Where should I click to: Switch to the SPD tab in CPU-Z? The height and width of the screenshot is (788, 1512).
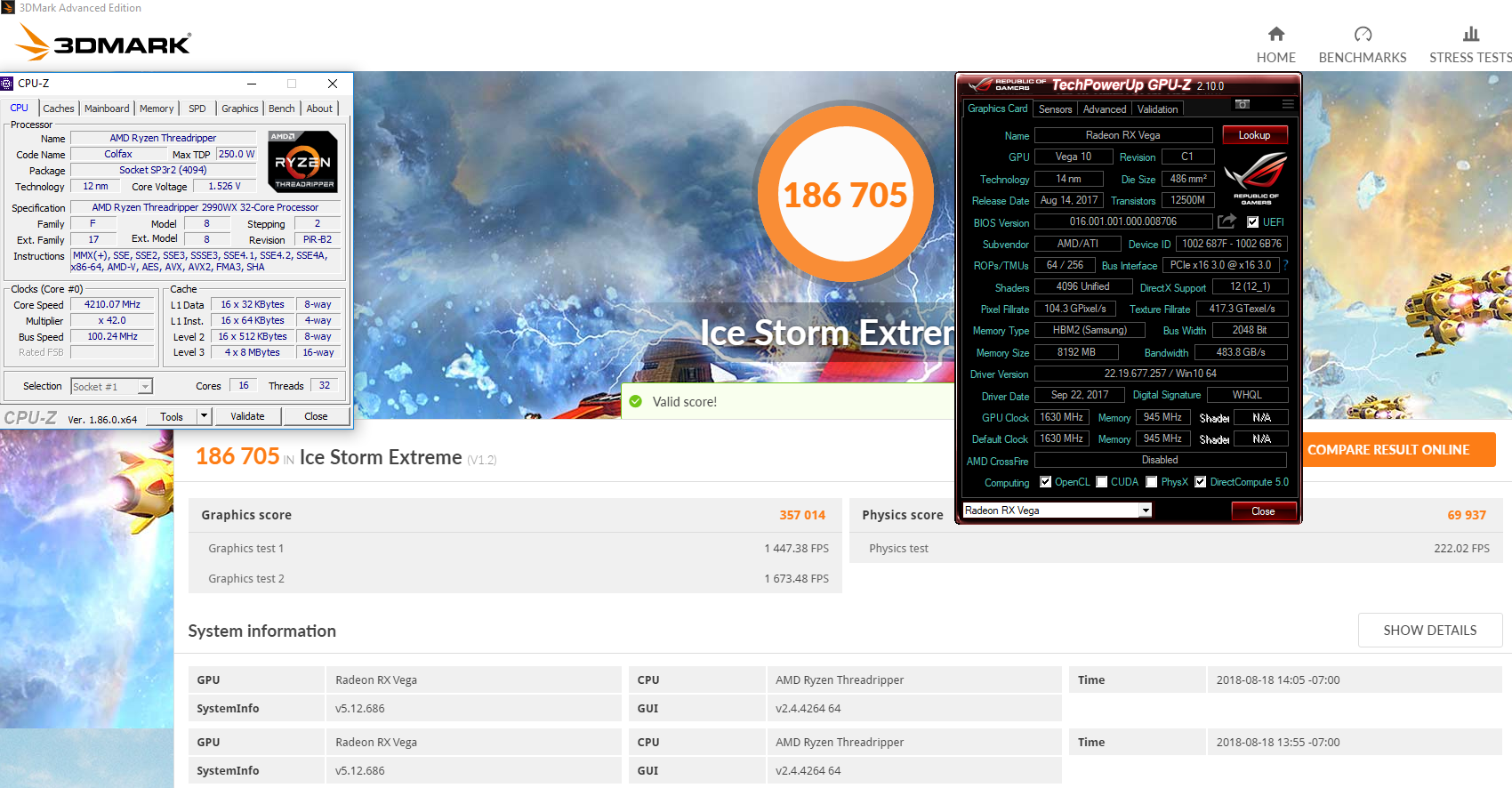click(x=197, y=109)
